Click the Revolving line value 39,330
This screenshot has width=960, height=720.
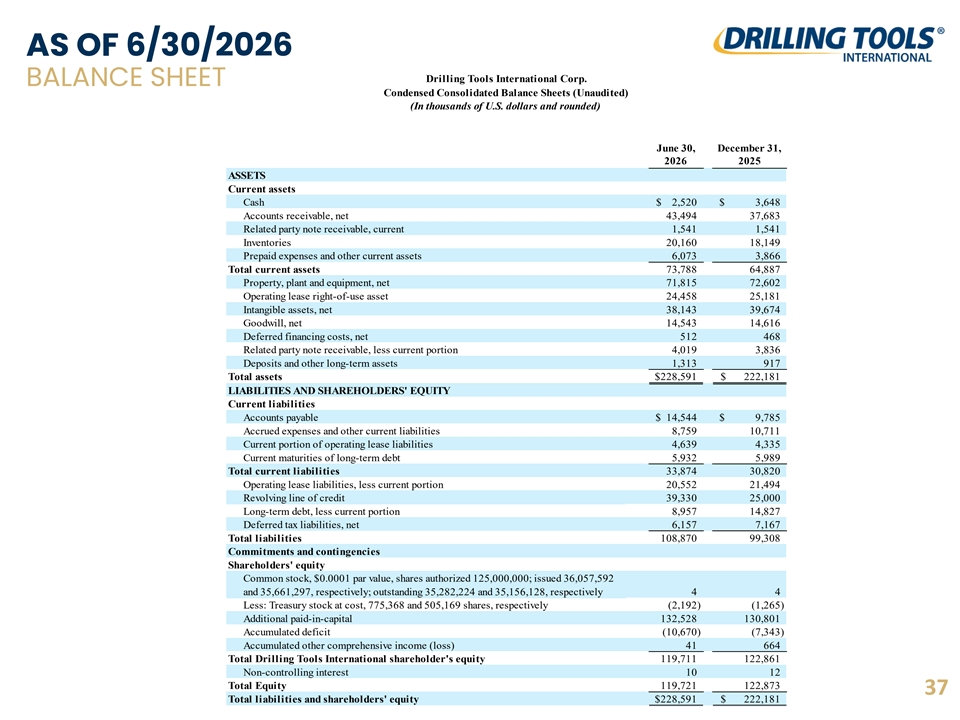pos(681,499)
